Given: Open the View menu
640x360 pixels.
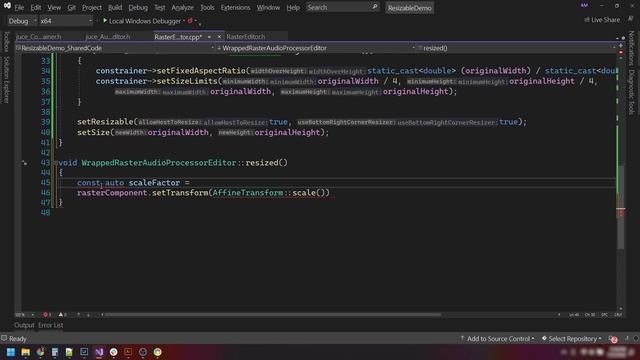Looking at the screenshot, I should tap(54, 7).
